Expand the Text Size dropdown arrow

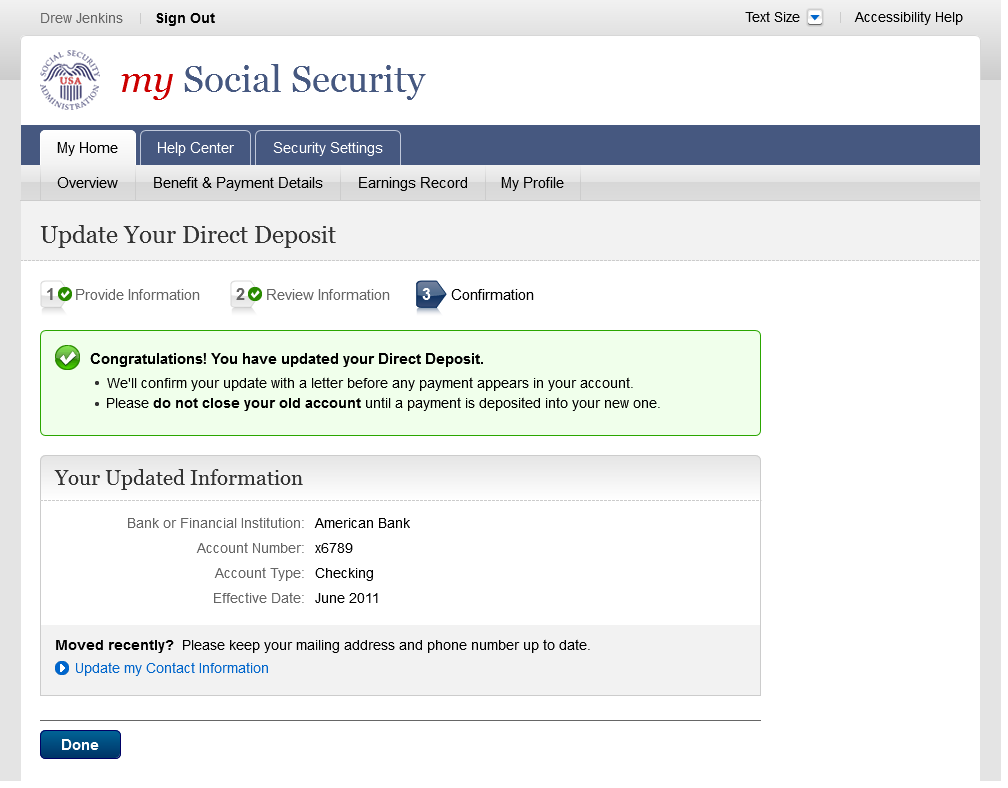(814, 18)
